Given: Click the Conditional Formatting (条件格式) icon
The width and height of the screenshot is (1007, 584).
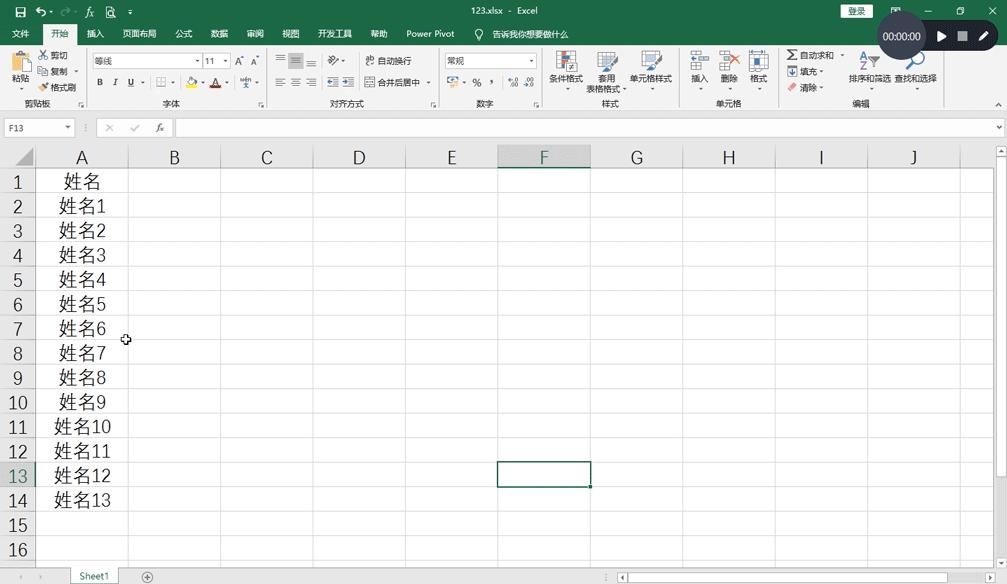Looking at the screenshot, I should [566, 62].
